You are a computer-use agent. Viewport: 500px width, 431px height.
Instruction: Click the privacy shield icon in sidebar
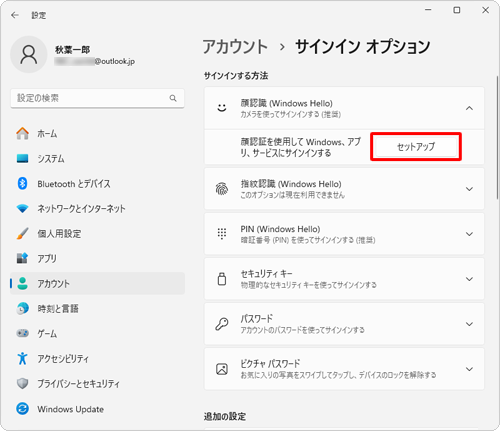(x=22, y=383)
